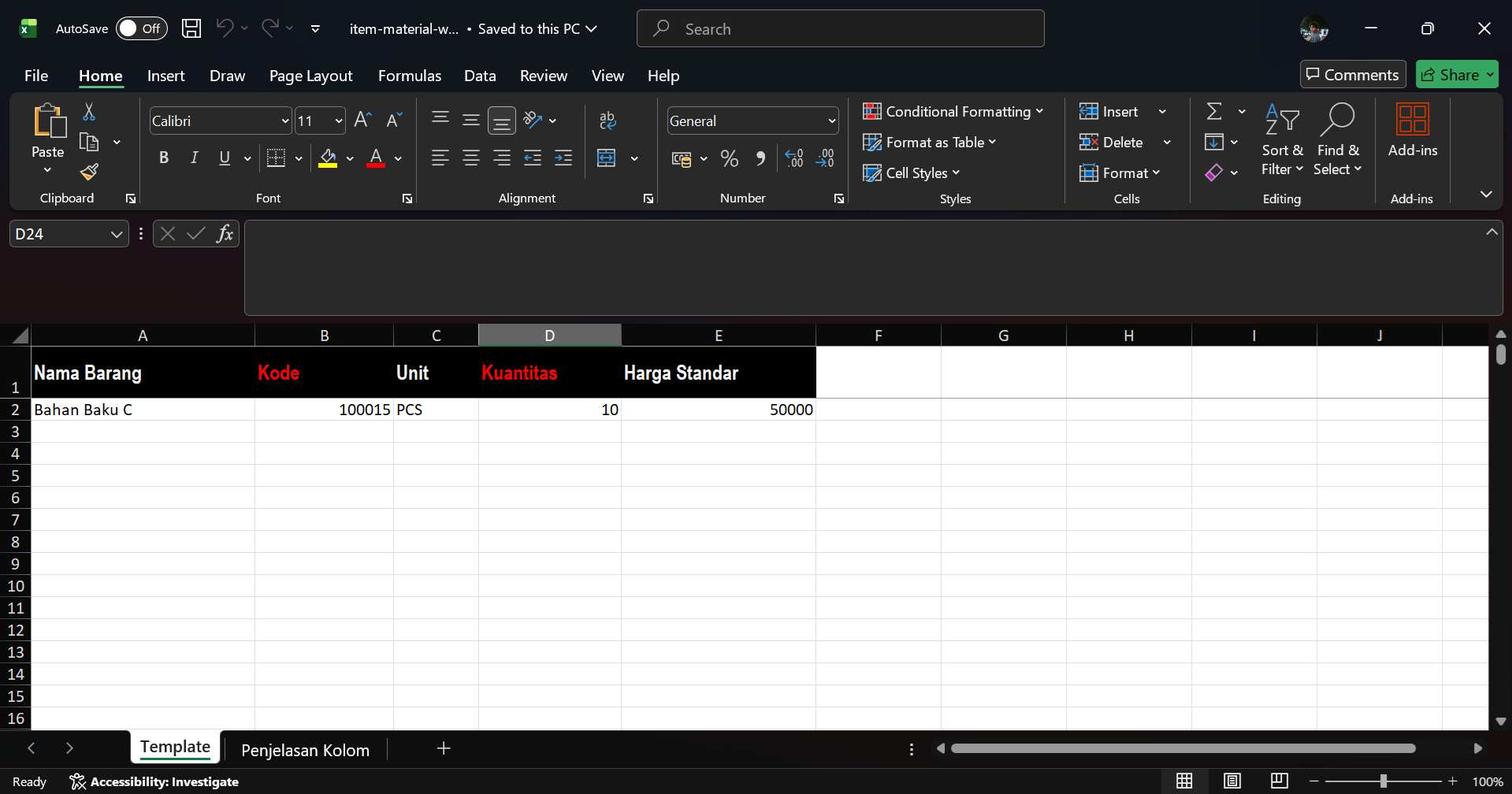Click the Insert Function fx icon

[x=225, y=234]
